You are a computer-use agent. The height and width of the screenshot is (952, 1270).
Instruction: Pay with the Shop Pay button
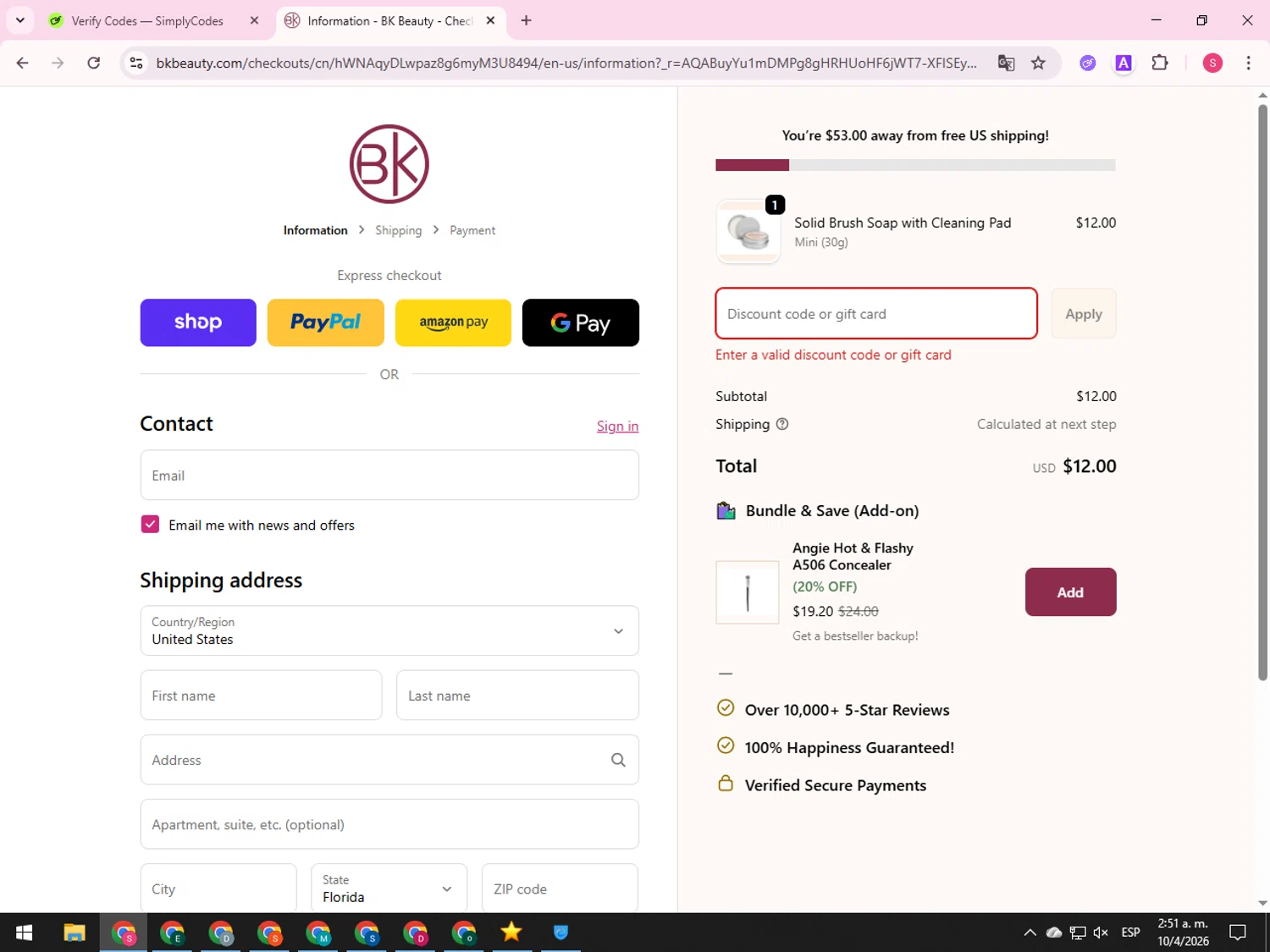point(198,322)
